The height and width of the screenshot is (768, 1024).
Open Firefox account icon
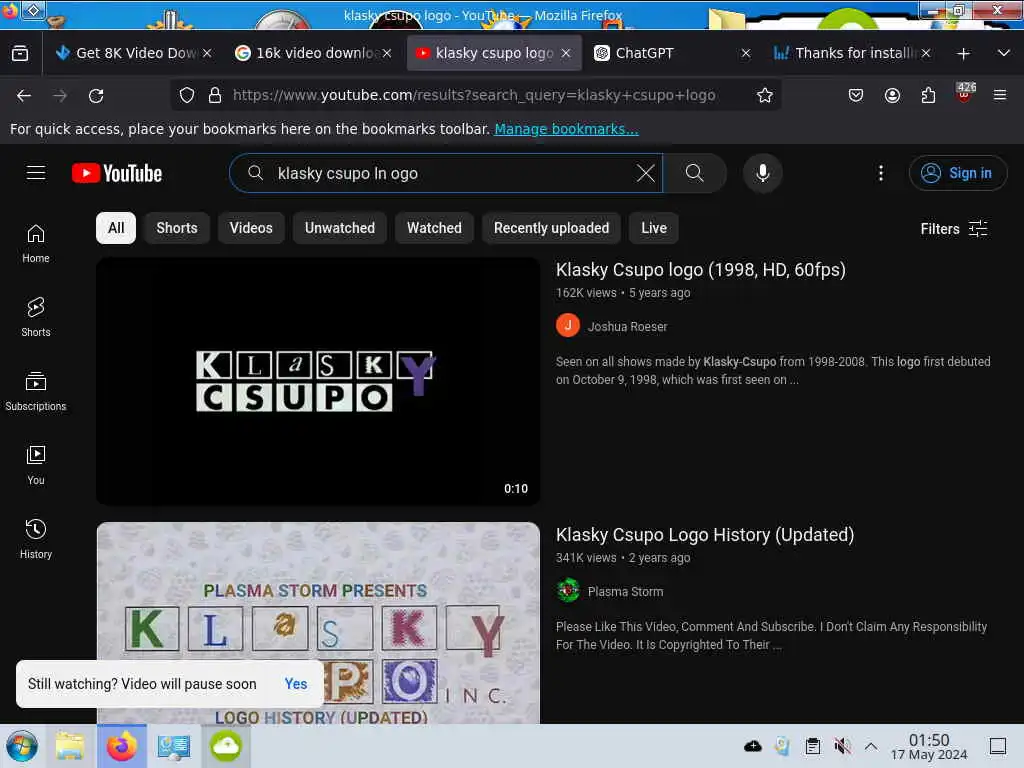tap(892, 95)
